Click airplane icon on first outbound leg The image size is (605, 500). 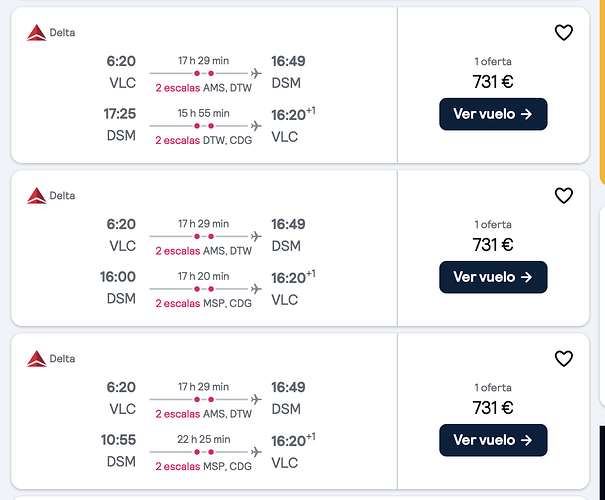[256, 73]
